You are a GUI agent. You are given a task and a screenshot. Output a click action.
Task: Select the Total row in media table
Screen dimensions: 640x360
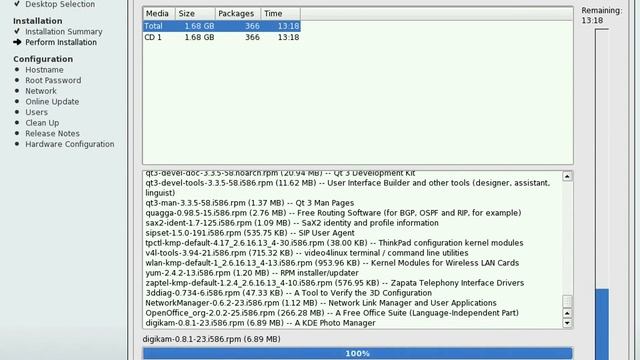[x=222, y=26]
